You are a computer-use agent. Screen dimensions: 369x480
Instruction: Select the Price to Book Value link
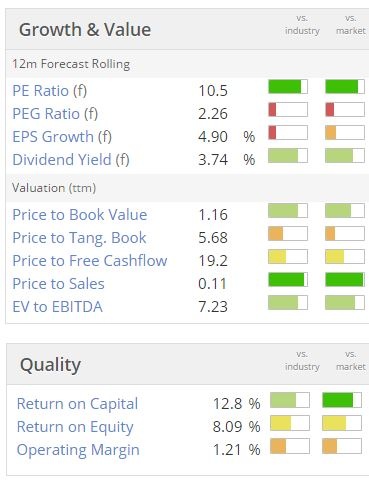pyautogui.click(x=80, y=215)
